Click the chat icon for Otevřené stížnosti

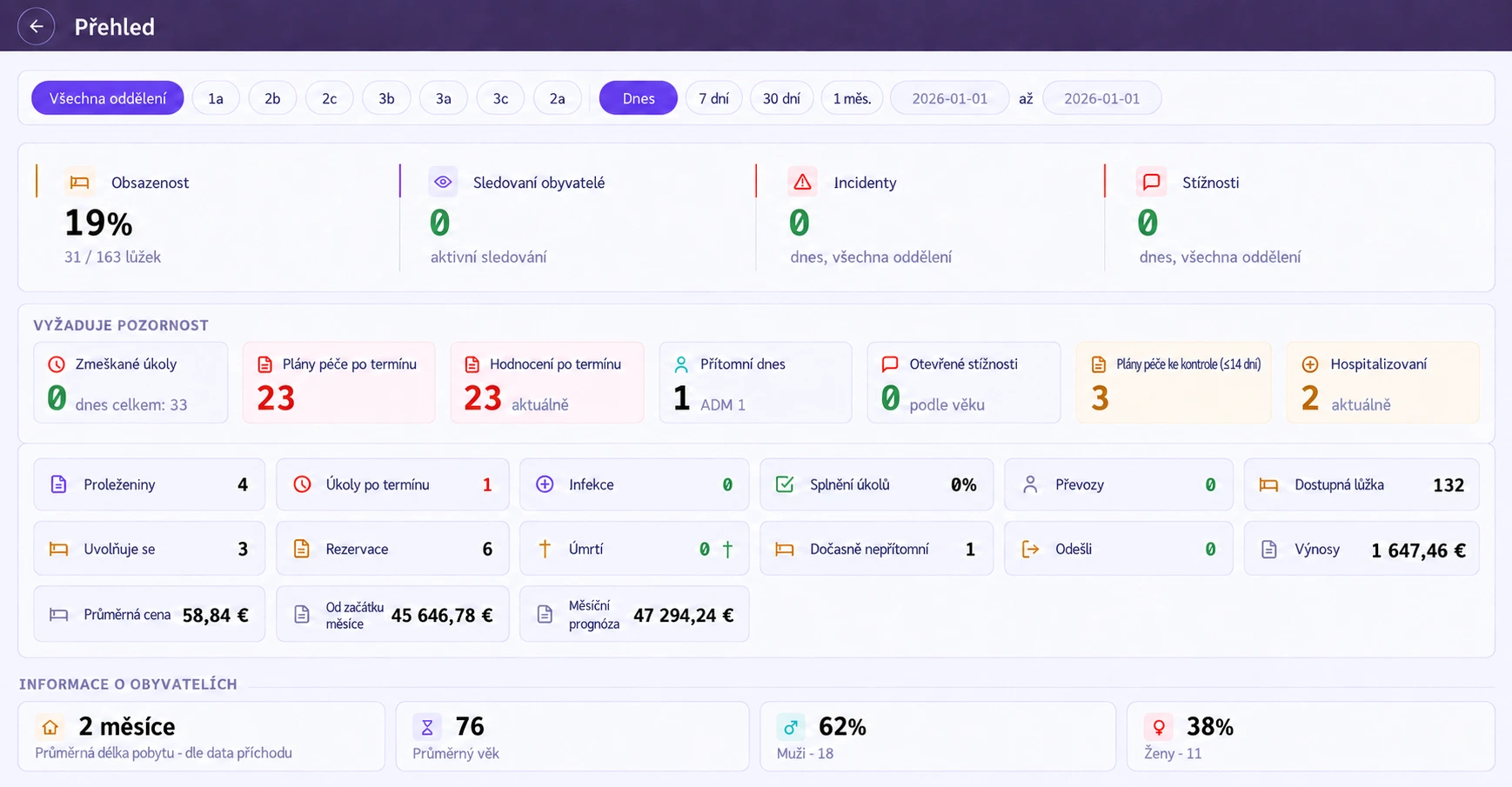tap(890, 364)
